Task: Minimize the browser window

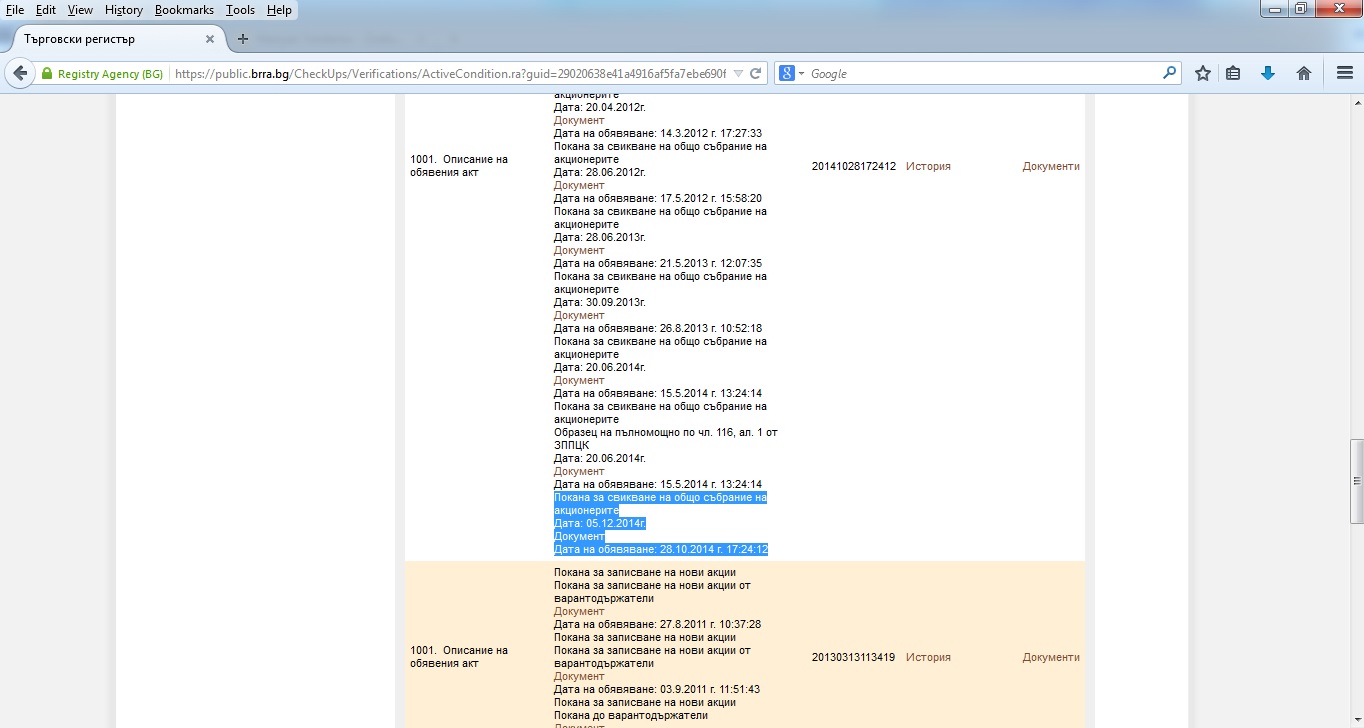Action: pyautogui.click(x=1274, y=9)
